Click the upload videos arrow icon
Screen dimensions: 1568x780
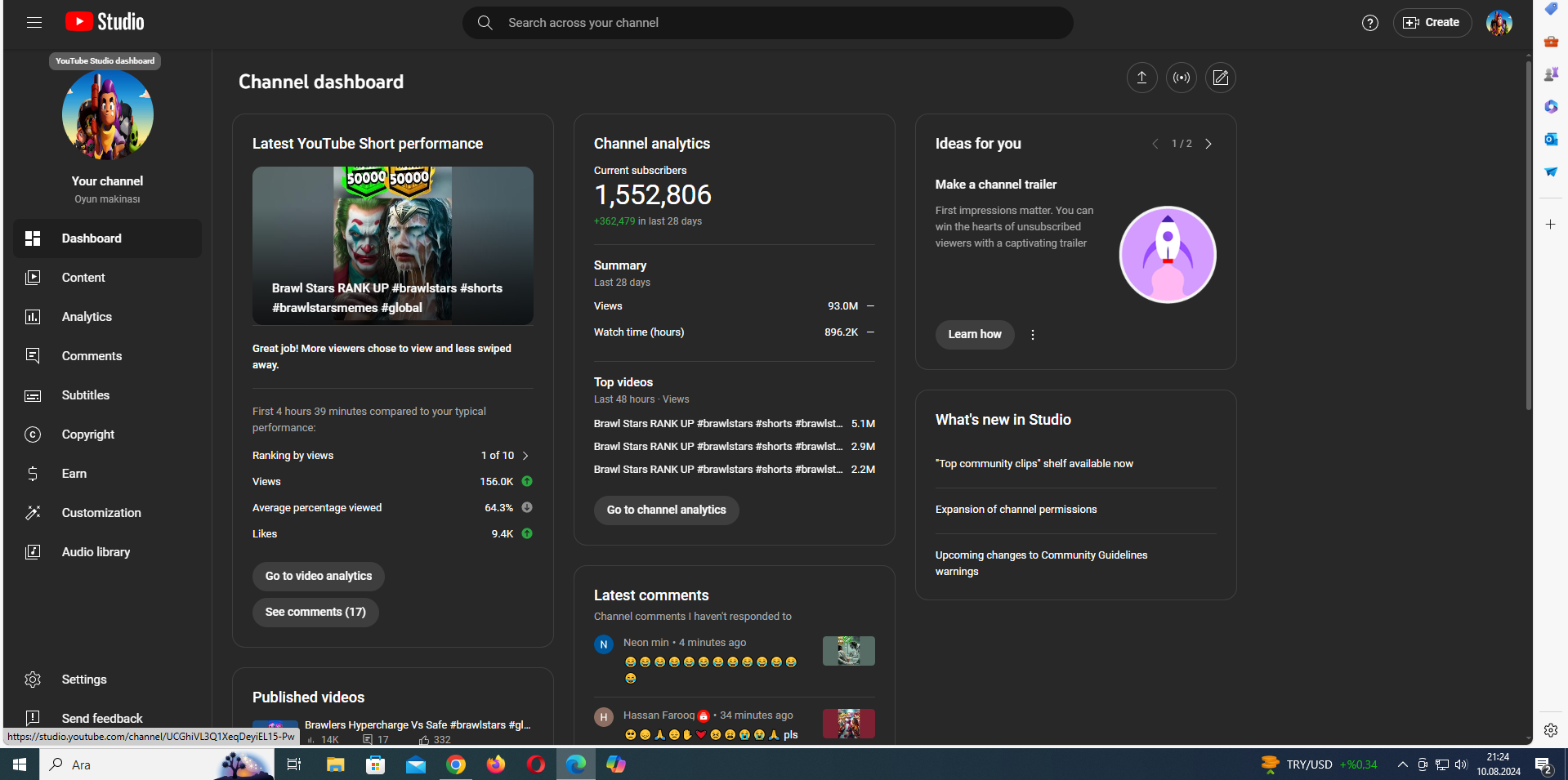pyautogui.click(x=1141, y=78)
